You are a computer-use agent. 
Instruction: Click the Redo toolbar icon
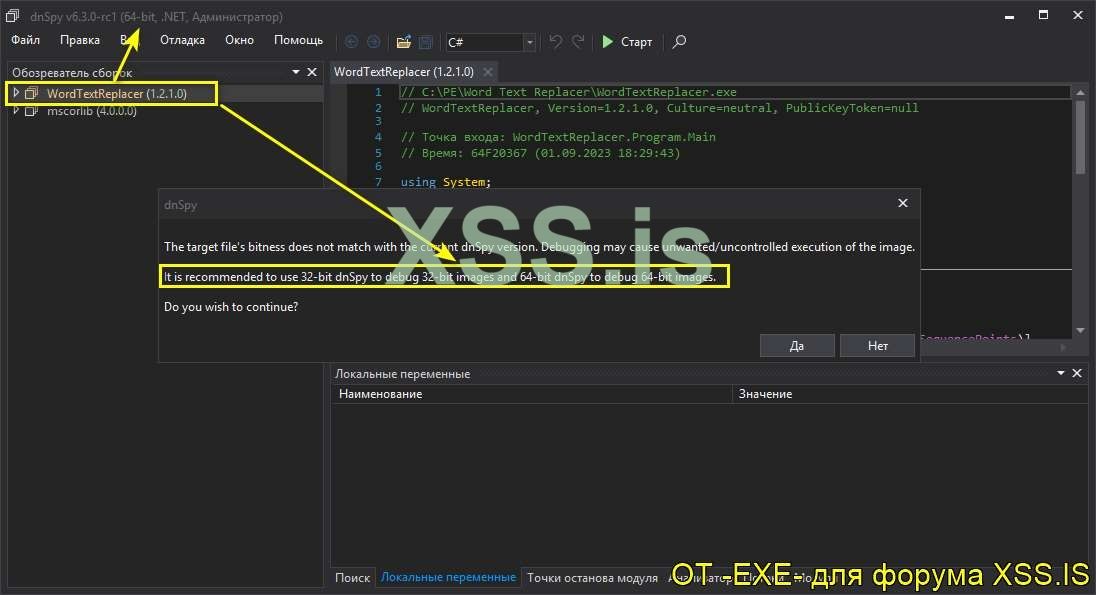pyautogui.click(x=578, y=42)
